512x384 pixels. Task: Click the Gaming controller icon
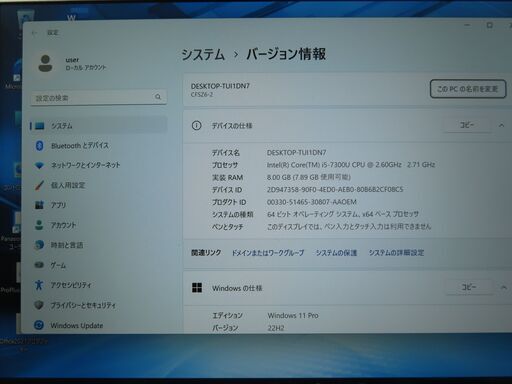click(x=39, y=265)
